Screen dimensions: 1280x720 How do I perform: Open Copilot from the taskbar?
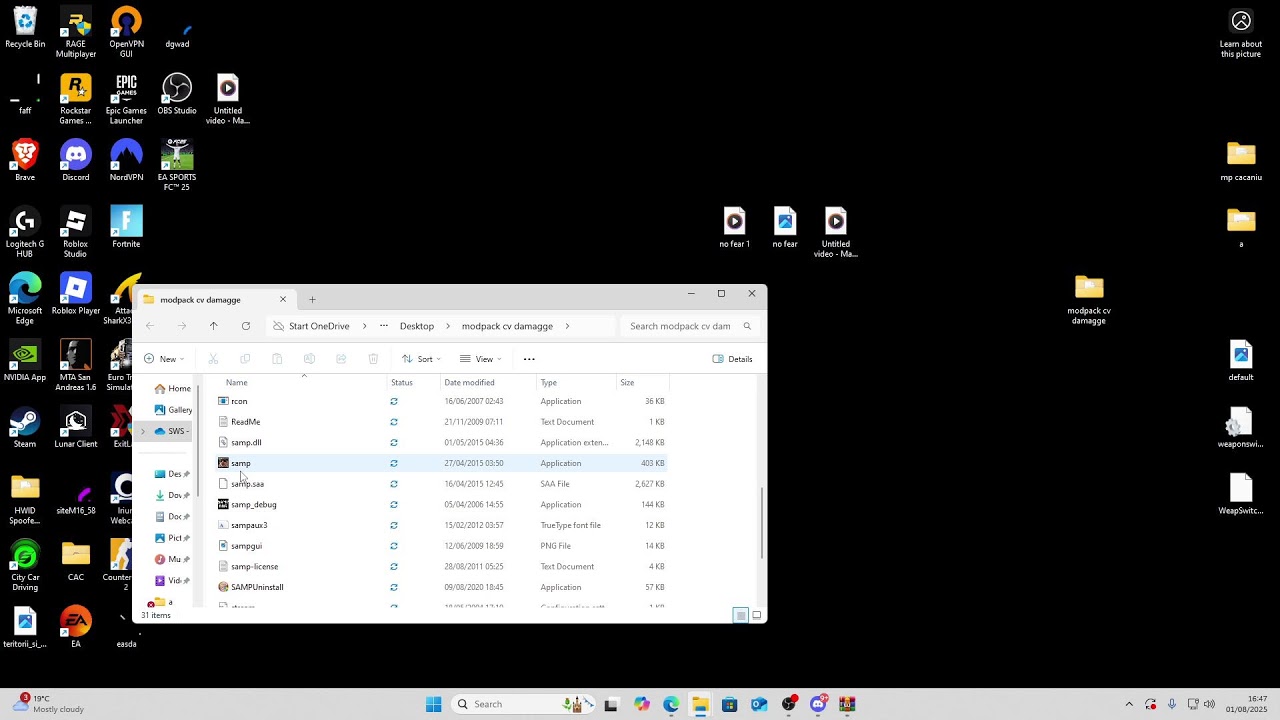[x=642, y=704]
